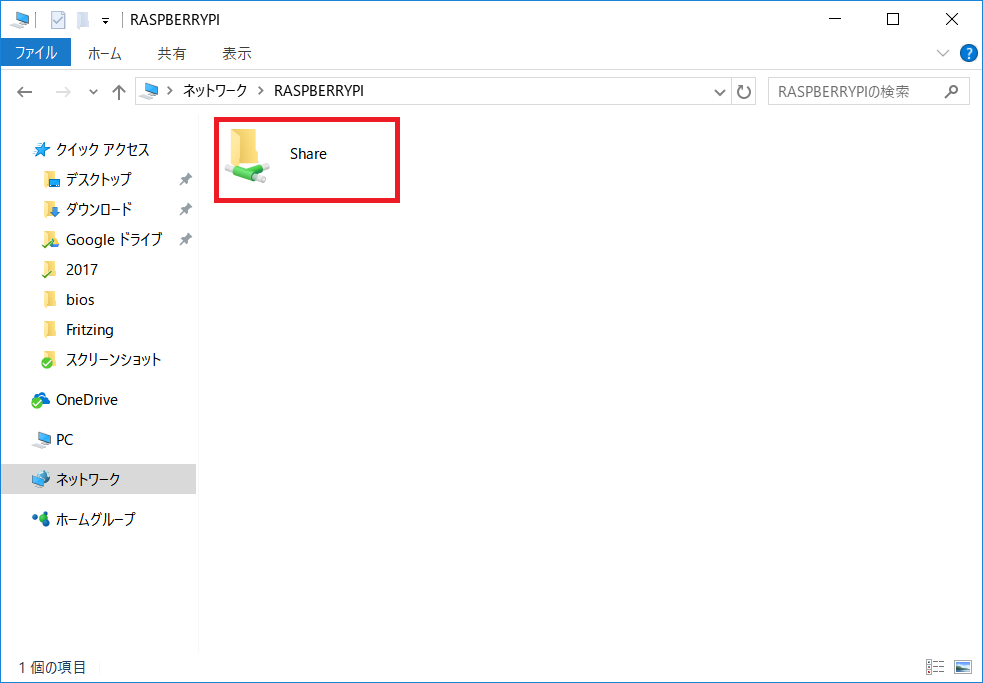Switch to details view in status bar
Viewport: 983px width, 683px height.
click(935, 667)
